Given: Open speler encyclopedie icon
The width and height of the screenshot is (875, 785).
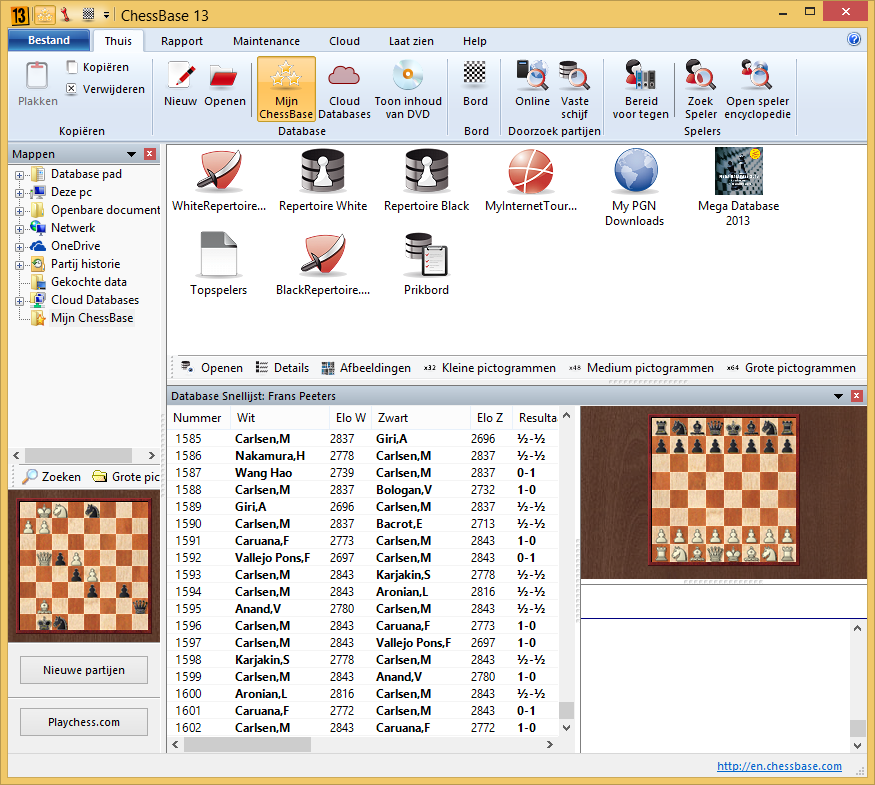Looking at the screenshot, I should 757,75.
